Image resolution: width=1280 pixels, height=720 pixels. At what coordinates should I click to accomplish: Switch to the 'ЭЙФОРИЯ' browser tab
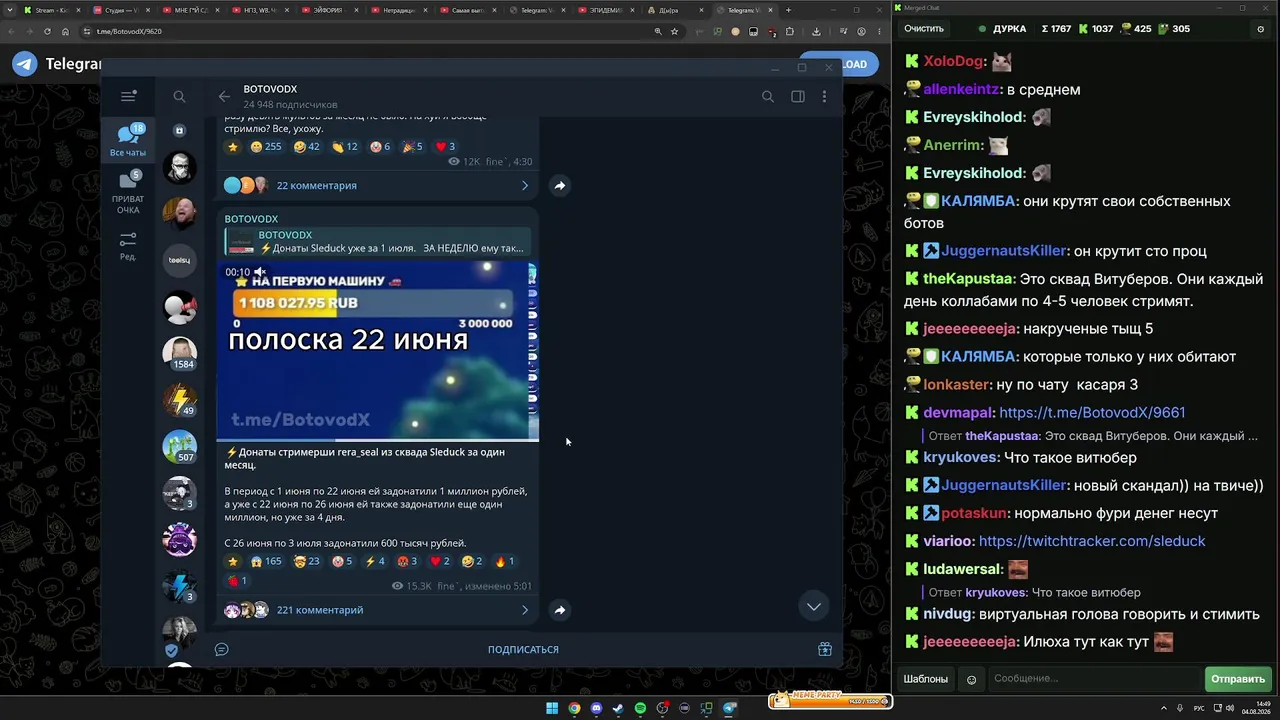coord(330,10)
